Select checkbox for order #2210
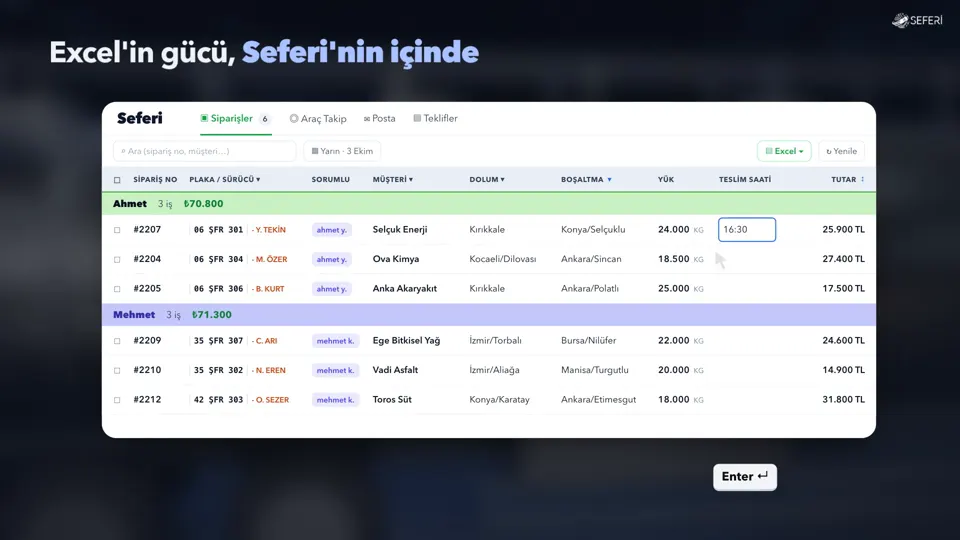The height and width of the screenshot is (540, 960). [x=117, y=370]
